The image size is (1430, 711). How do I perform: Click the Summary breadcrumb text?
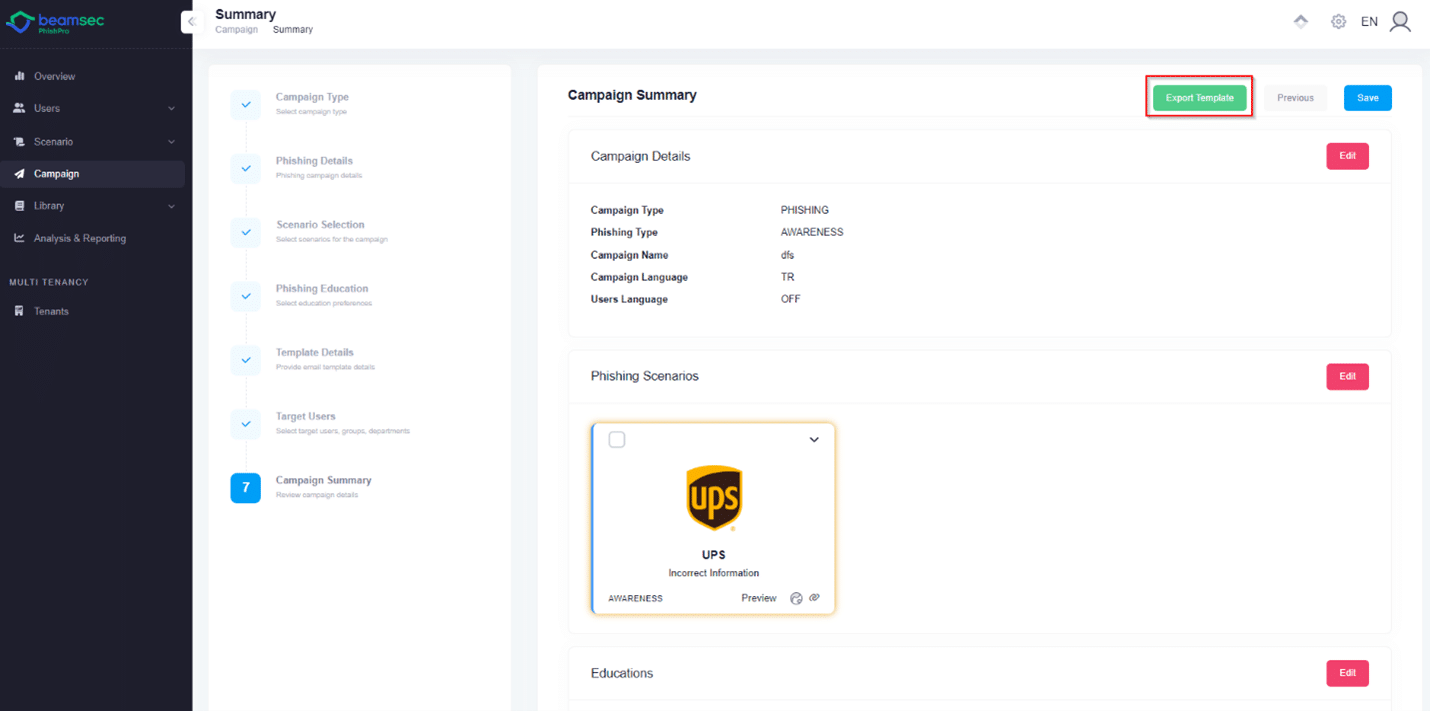pos(293,30)
